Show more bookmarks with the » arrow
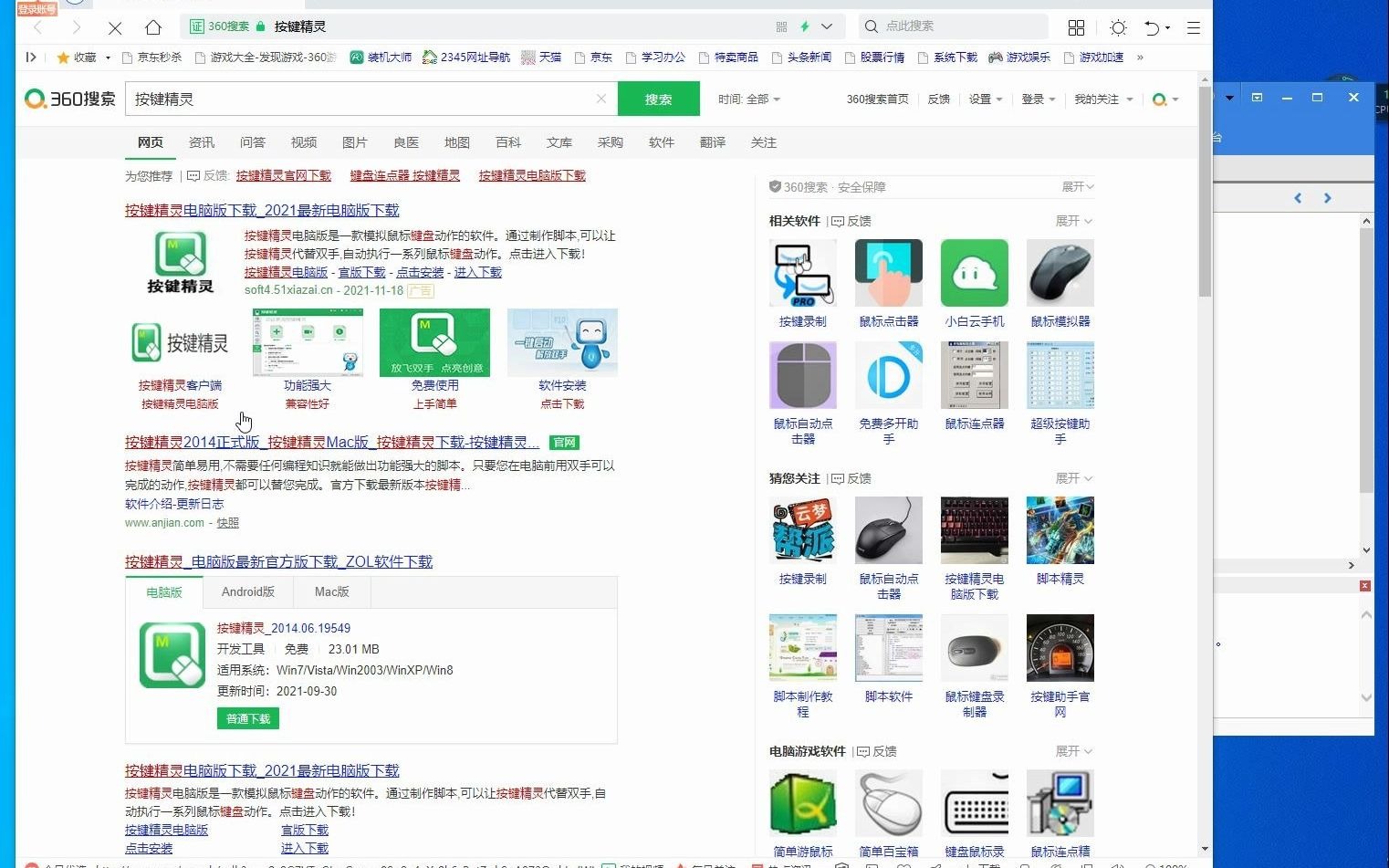1389x868 pixels. (1140, 58)
